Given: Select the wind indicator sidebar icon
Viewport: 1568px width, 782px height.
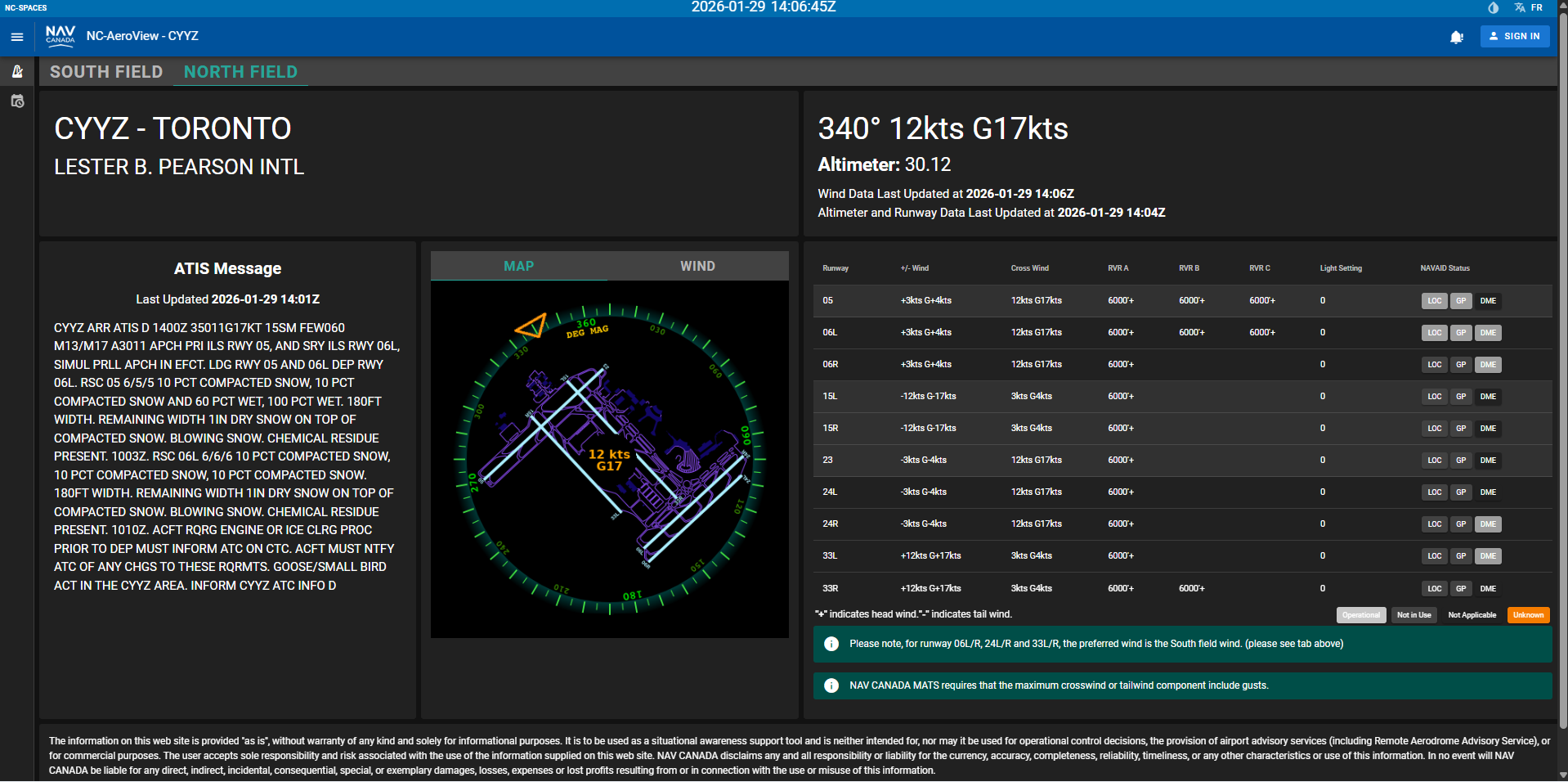Looking at the screenshot, I should 17,72.
